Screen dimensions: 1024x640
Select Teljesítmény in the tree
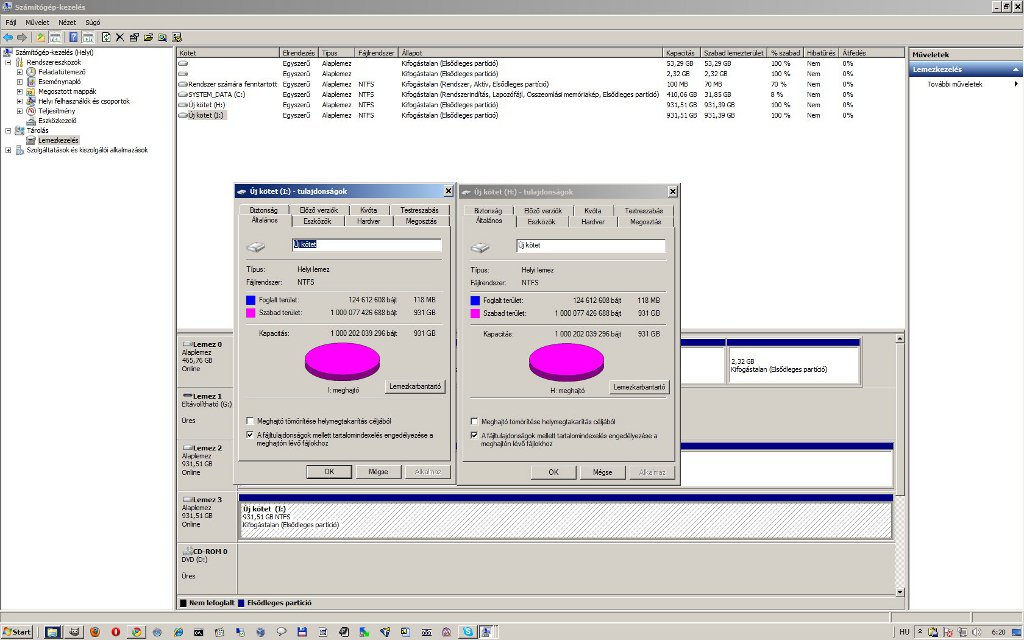point(56,111)
